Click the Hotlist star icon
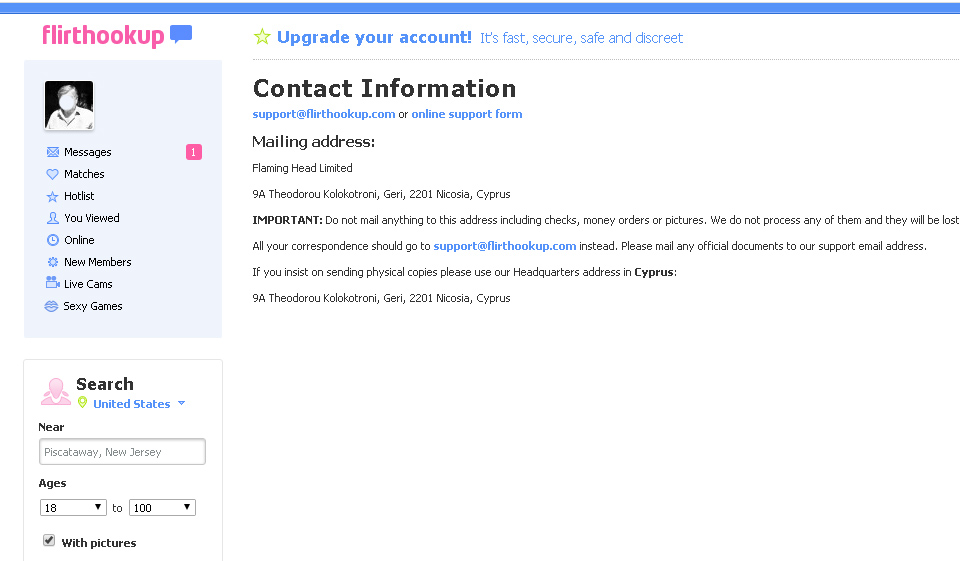The height and width of the screenshot is (561, 960). [53, 197]
